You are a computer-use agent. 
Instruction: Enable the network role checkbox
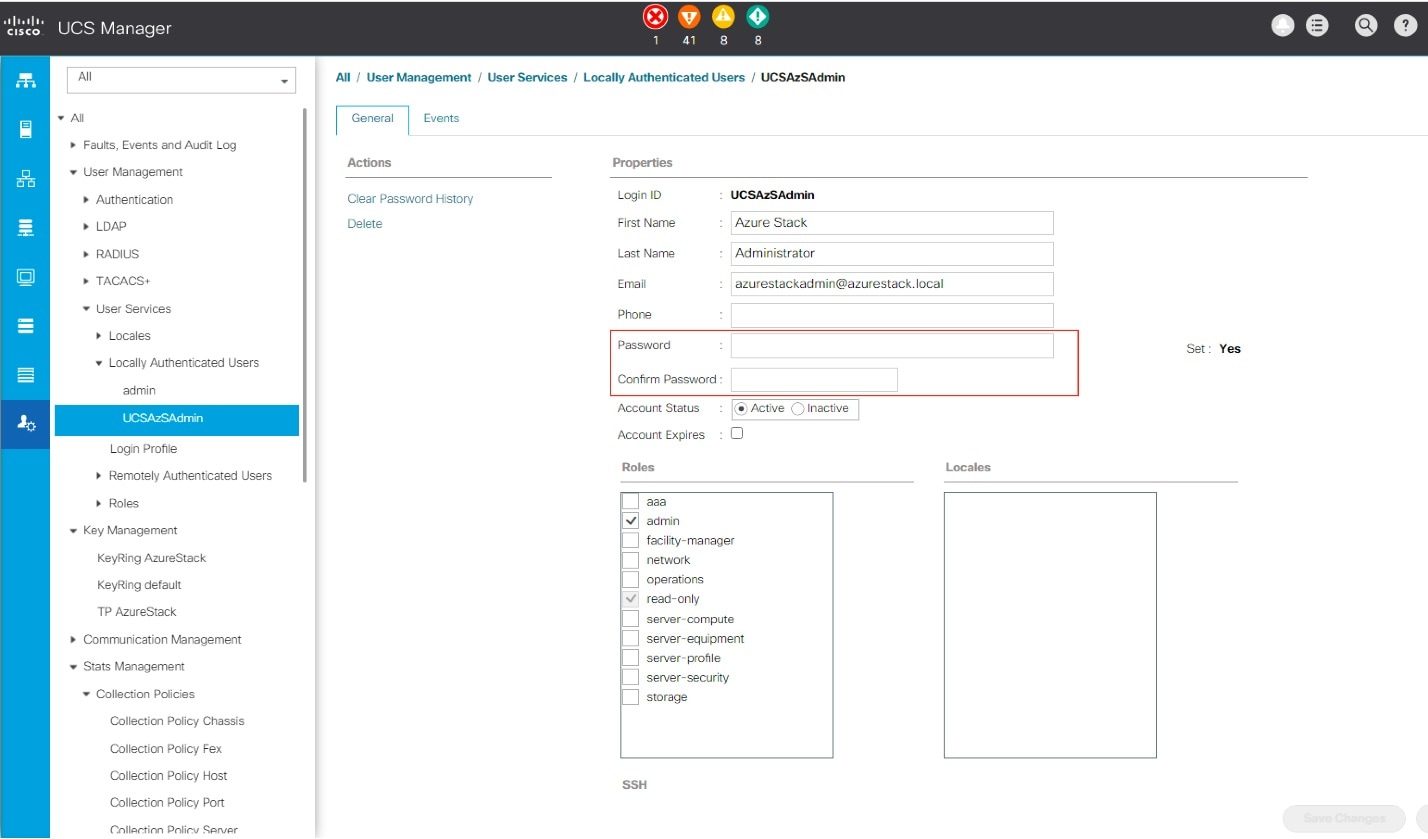630,560
